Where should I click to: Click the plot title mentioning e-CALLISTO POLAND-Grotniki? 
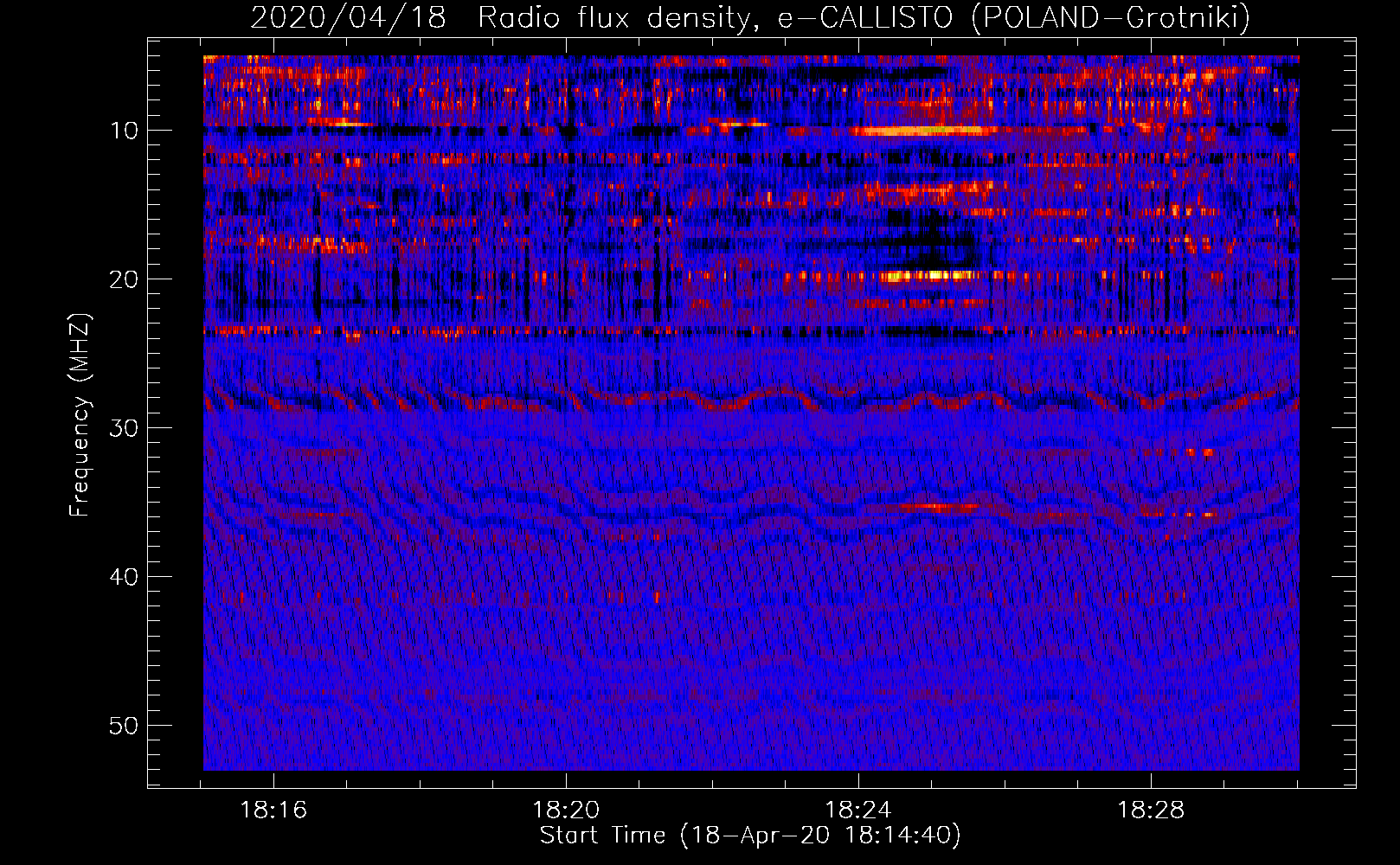coord(750,17)
